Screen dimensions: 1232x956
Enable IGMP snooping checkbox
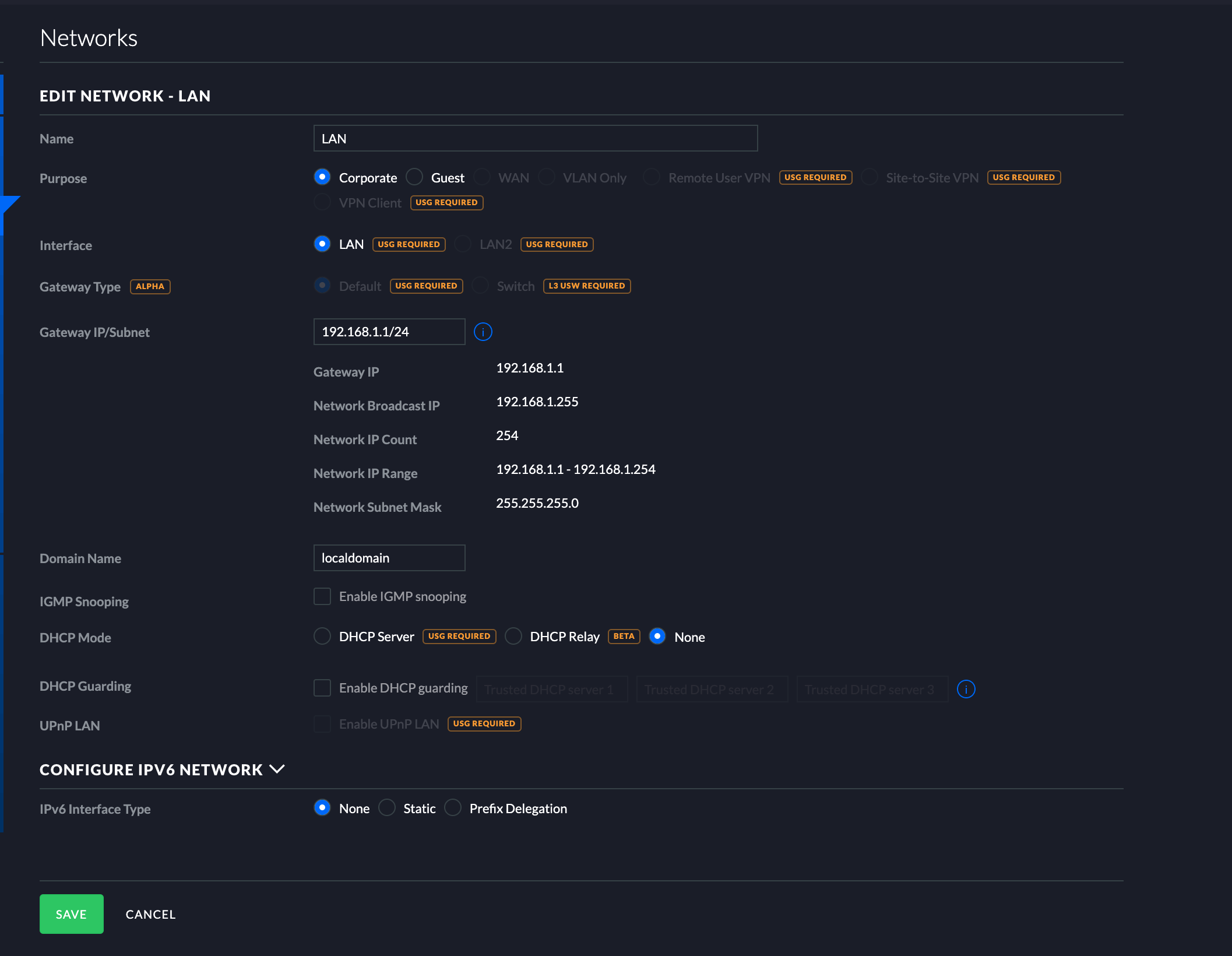[x=322, y=596]
